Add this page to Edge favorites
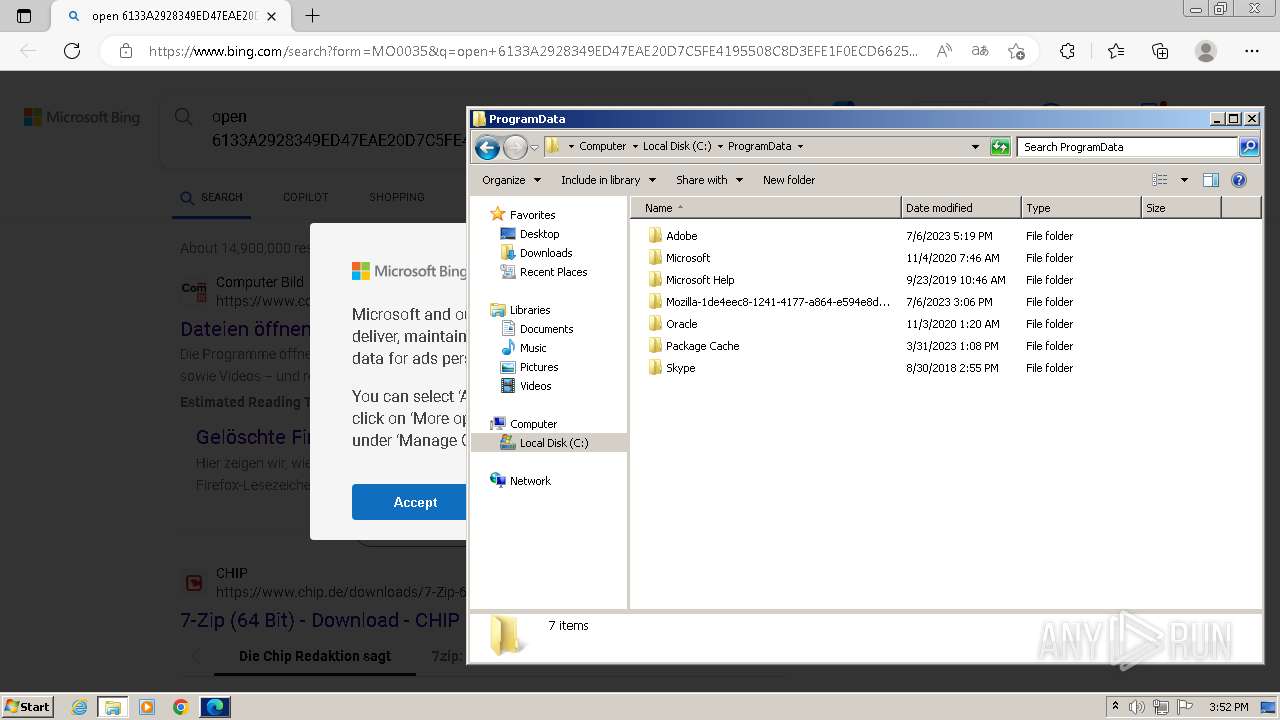The width and height of the screenshot is (1280, 720). [x=1016, y=51]
